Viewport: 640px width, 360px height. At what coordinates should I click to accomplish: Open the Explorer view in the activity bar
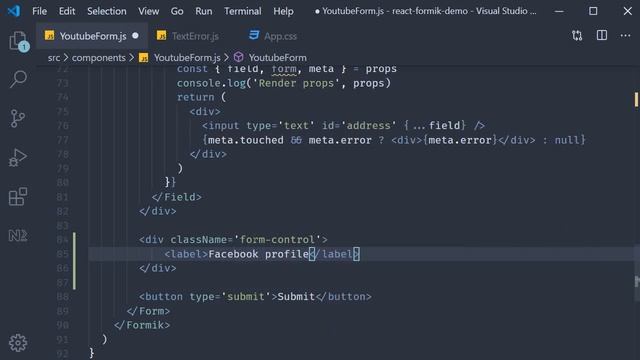(18, 41)
